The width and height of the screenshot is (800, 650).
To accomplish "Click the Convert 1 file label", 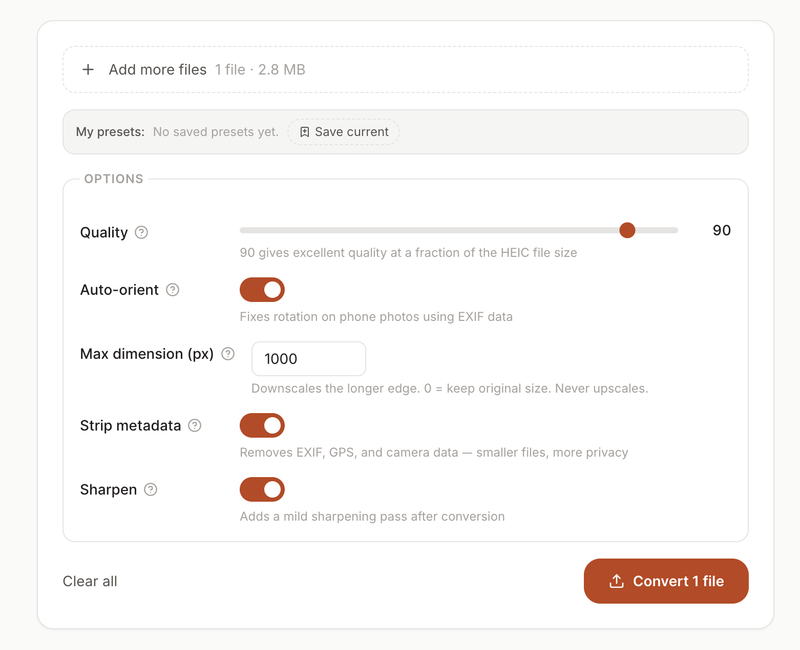I will 678,581.
